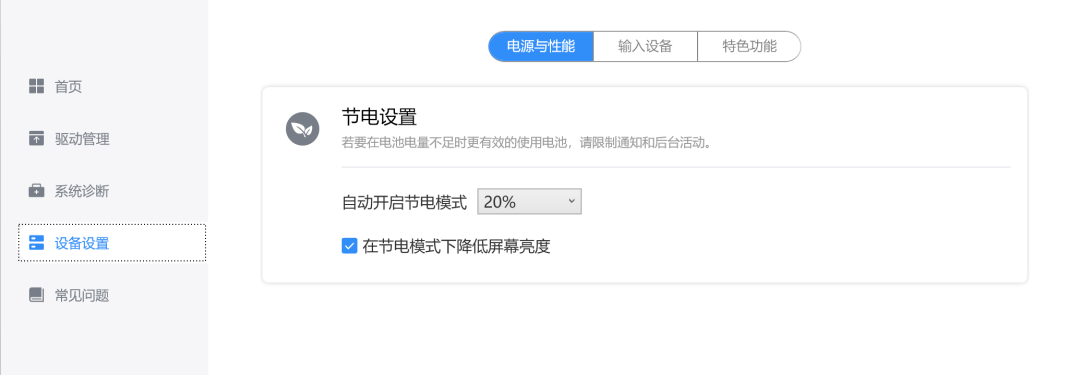This screenshot has height=375, width=1080.
Task: Click the green leaf 节电设置 icon
Action: [302, 129]
